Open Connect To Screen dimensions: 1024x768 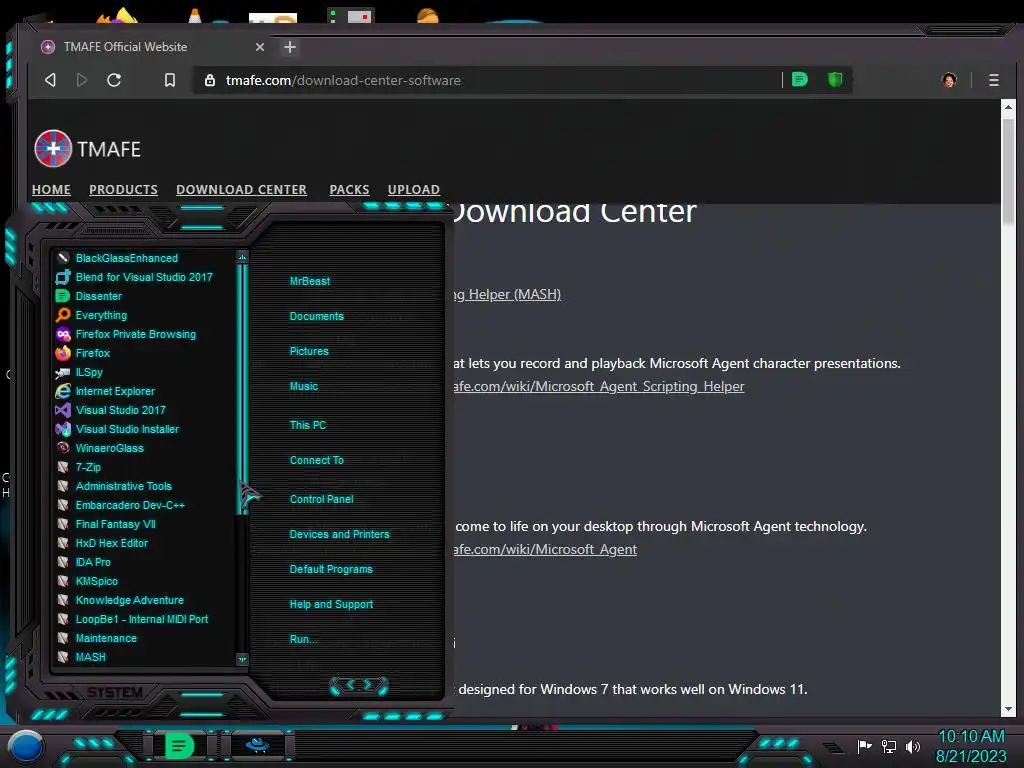316,460
